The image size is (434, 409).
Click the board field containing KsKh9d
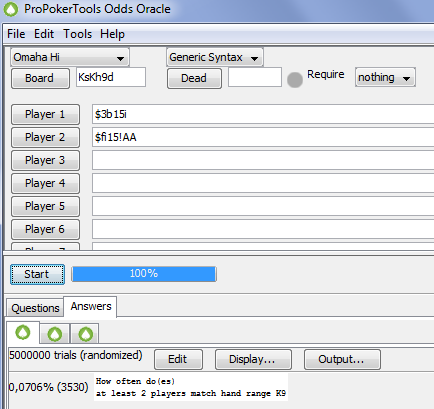[111, 77]
